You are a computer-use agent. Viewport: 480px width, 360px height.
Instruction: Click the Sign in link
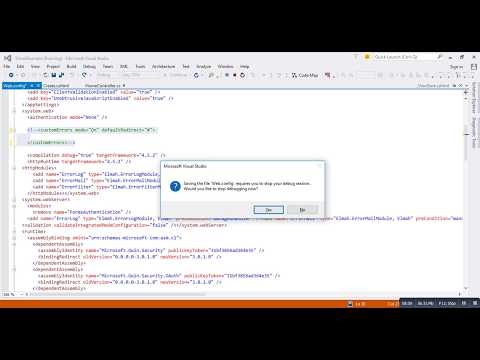pos(456,67)
